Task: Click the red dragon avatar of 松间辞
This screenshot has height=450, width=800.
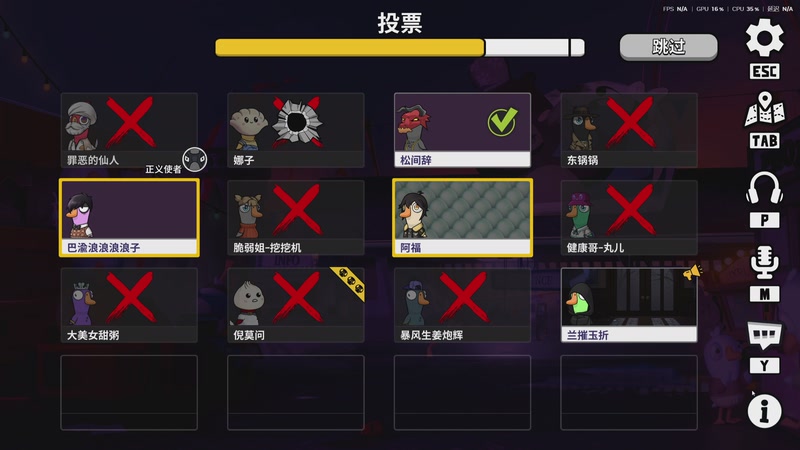Action: pyautogui.click(x=413, y=127)
